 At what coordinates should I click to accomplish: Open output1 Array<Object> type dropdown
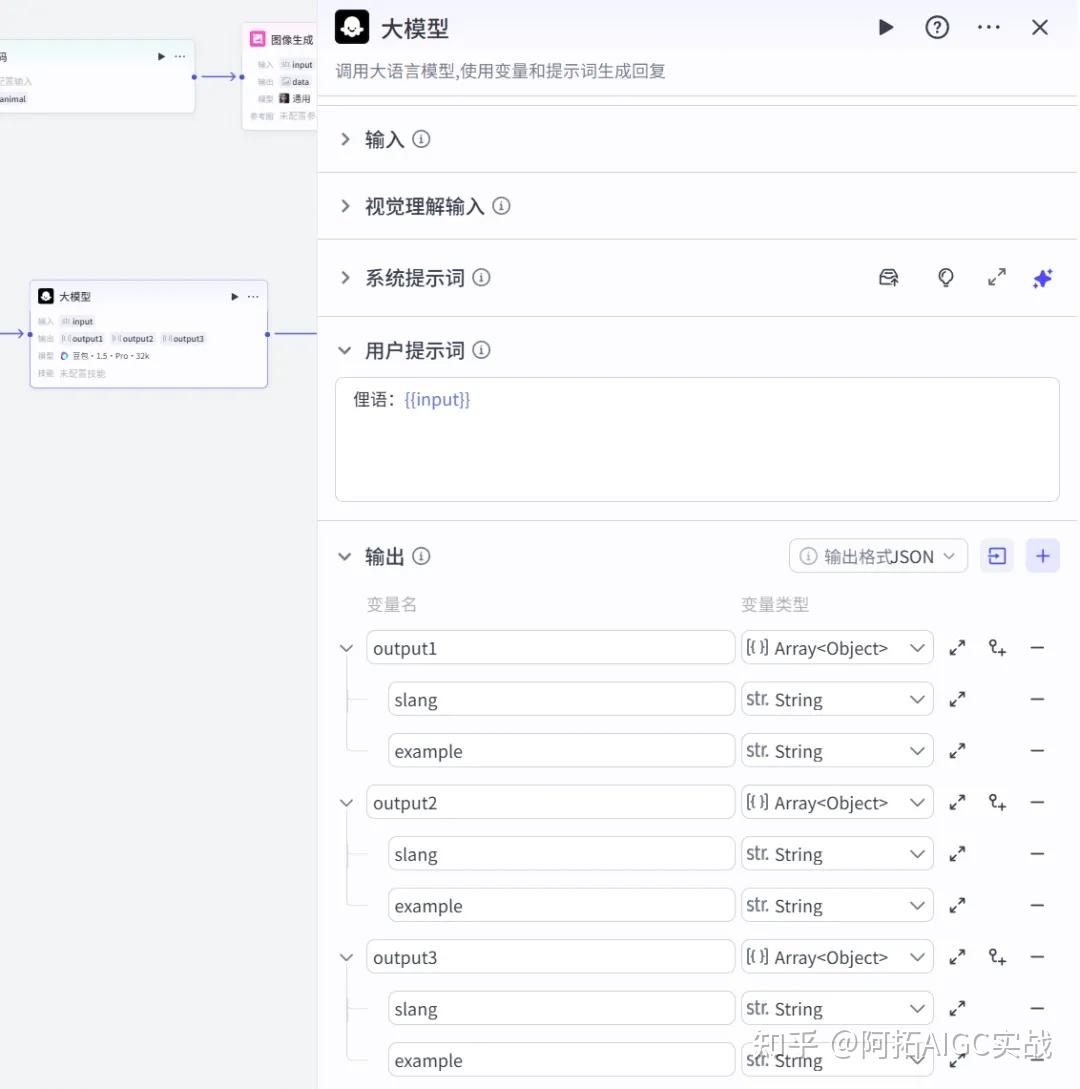click(837, 648)
